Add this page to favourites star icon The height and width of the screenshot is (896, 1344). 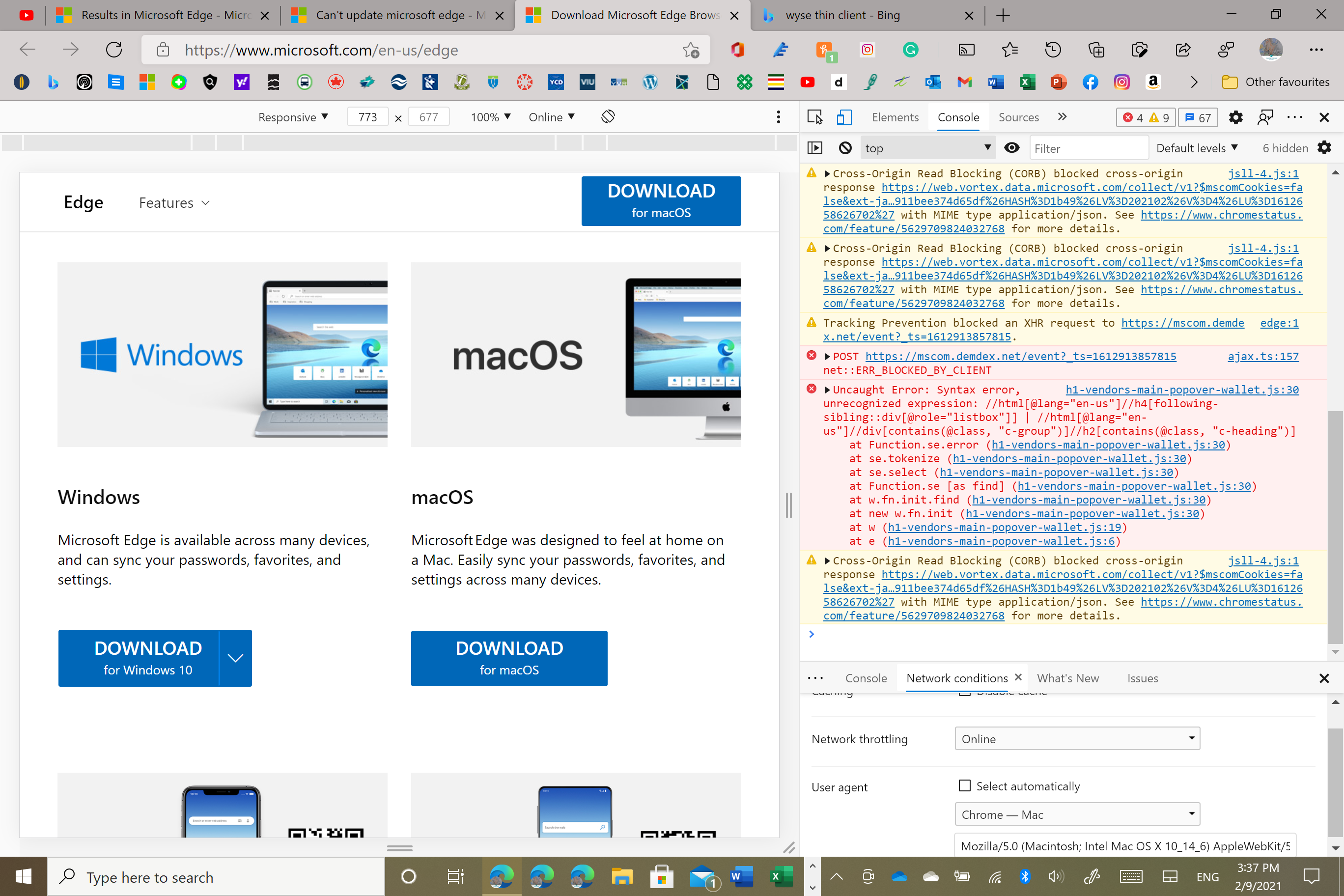point(691,50)
